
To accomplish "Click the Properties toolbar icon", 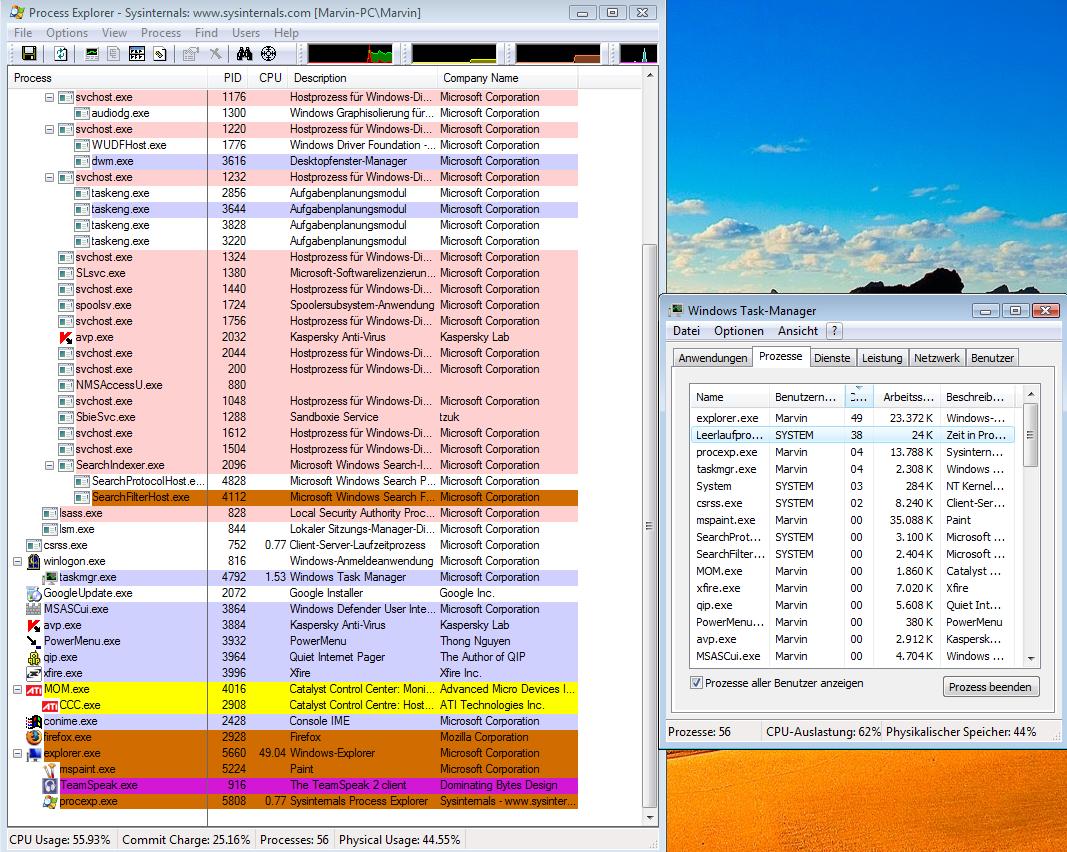I will (191, 53).
